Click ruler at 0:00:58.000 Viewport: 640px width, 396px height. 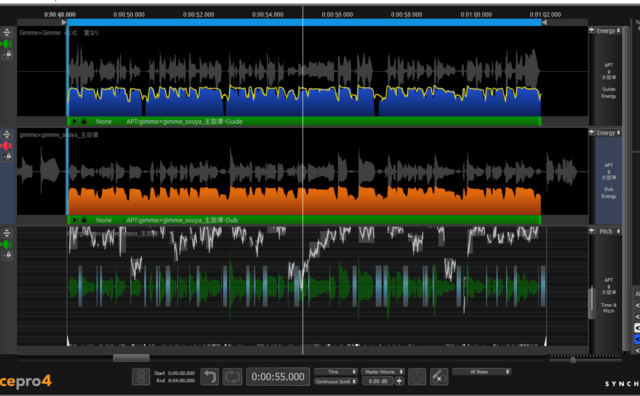(x=406, y=14)
